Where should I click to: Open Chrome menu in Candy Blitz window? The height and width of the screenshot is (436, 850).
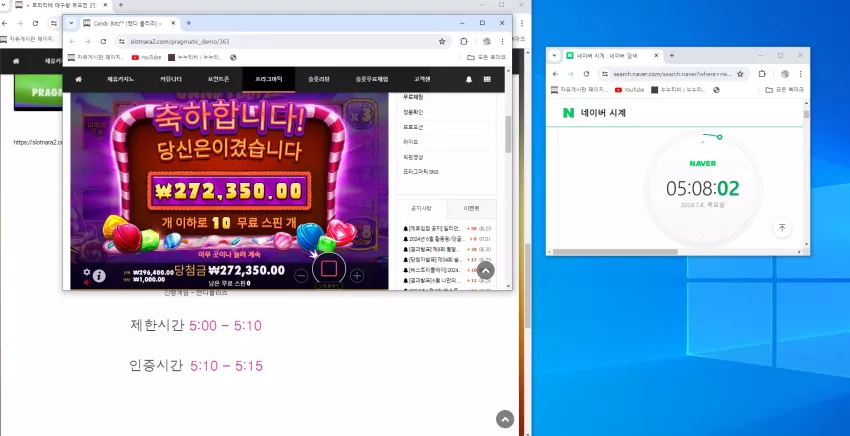(x=503, y=41)
